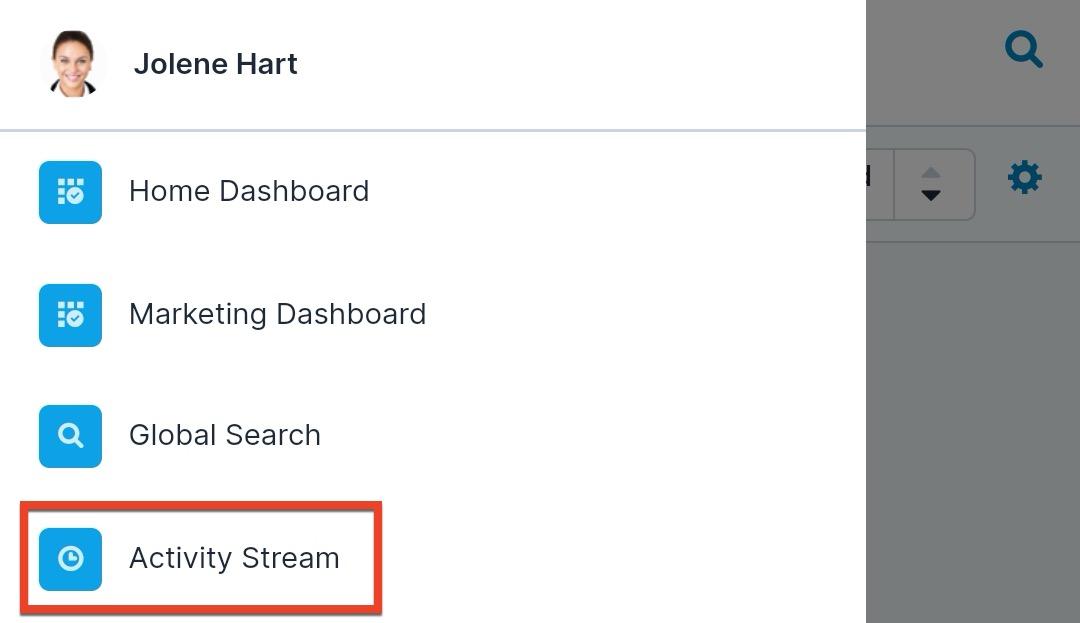
Task: Dismiss the menu by clicking the dimmed overlay
Action: (x=970, y=420)
